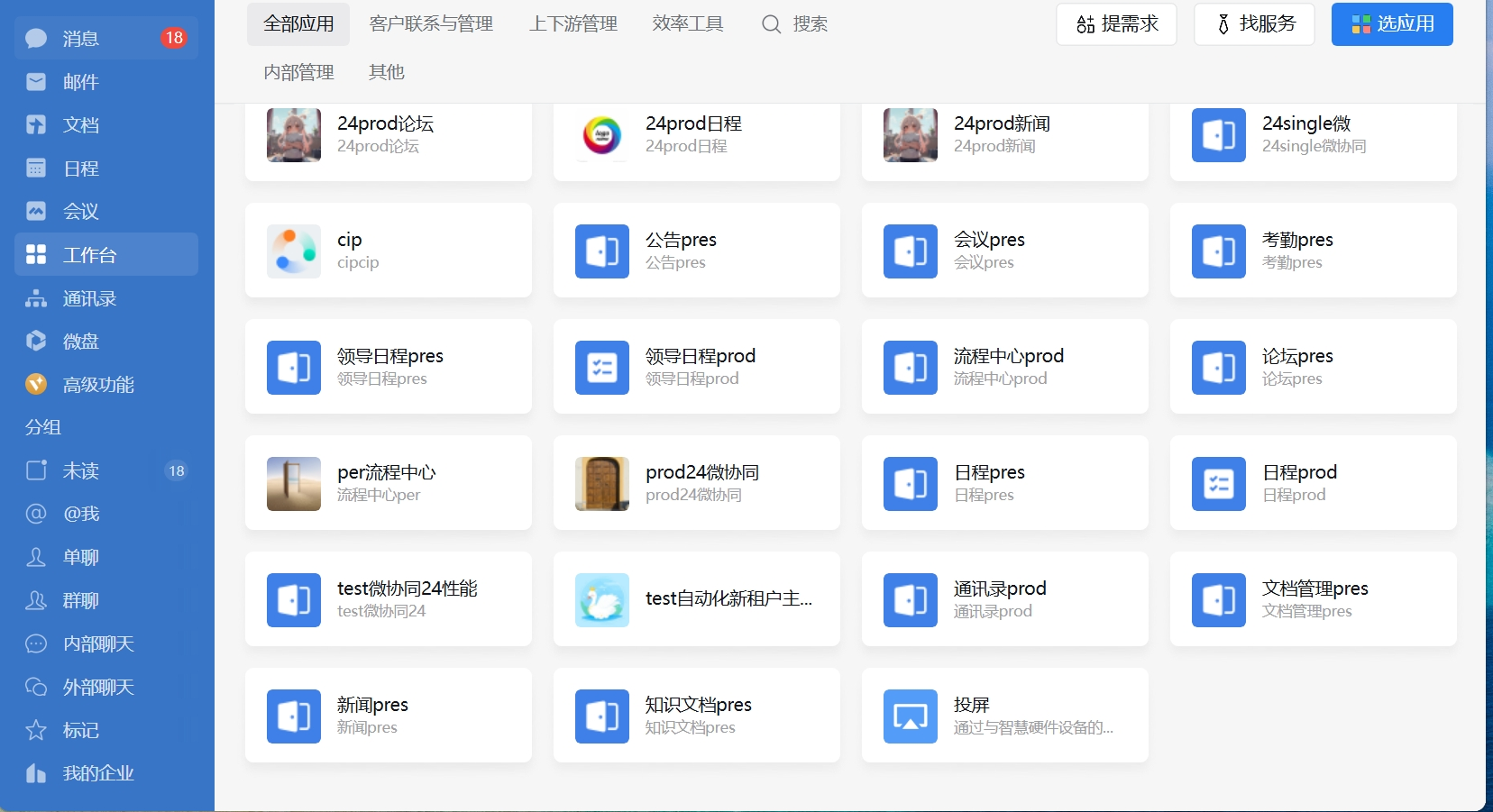Viewport: 1493px width, 812px height.
Task: Click the 投屏 screen-cast app icon
Action: (x=910, y=716)
